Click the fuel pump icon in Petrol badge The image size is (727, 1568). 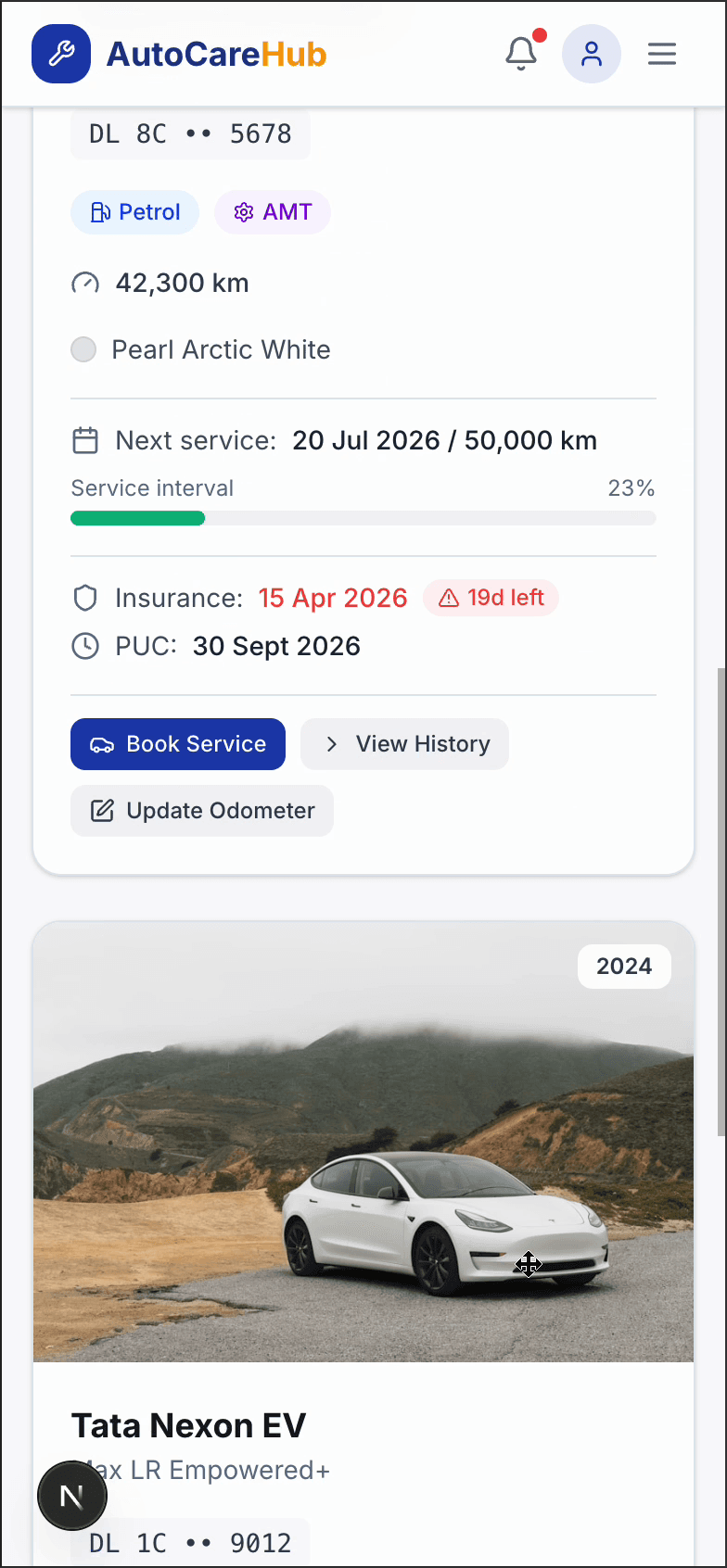tap(101, 212)
